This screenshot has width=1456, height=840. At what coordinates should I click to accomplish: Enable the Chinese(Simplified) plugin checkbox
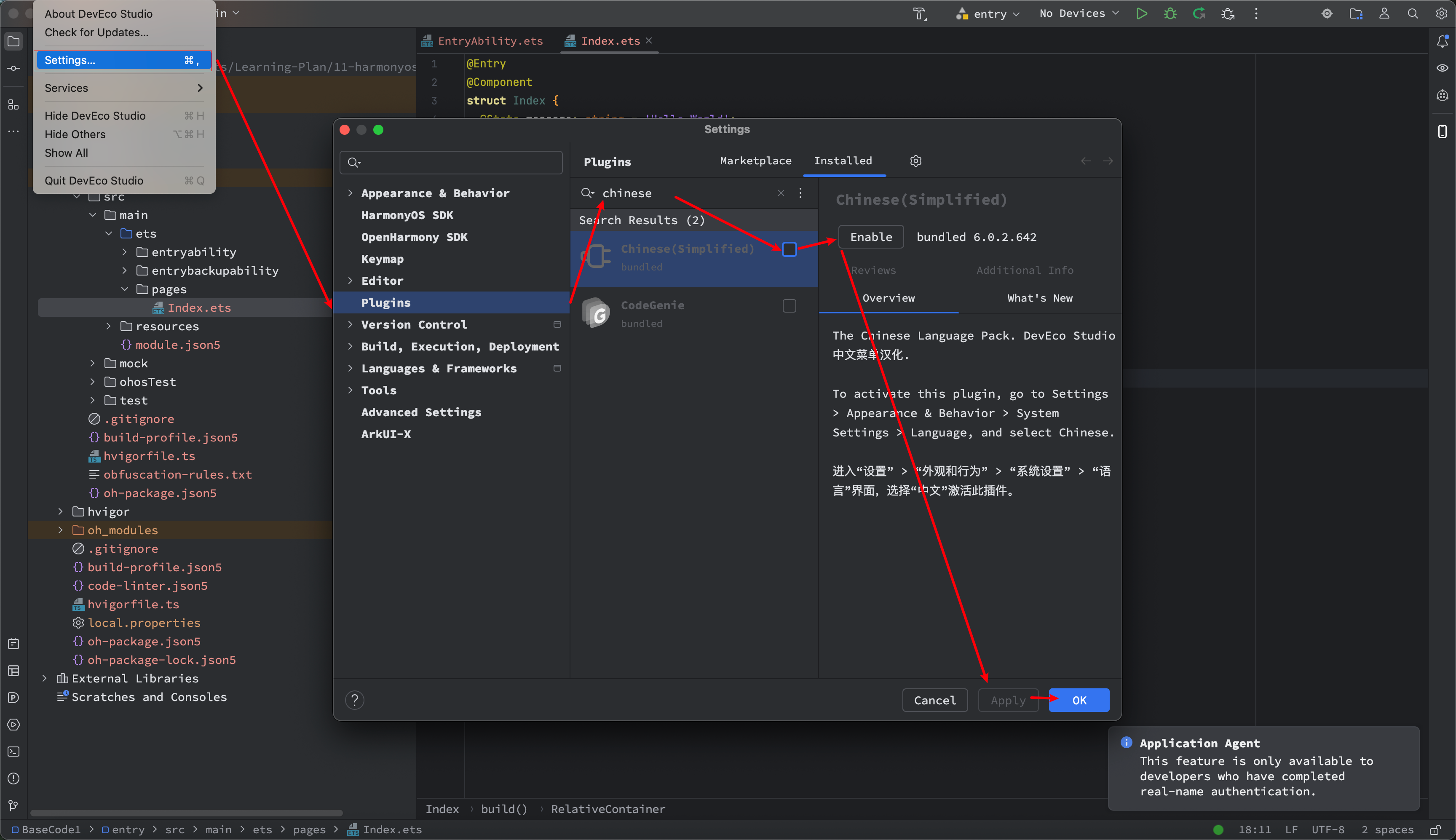tap(789, 249)
